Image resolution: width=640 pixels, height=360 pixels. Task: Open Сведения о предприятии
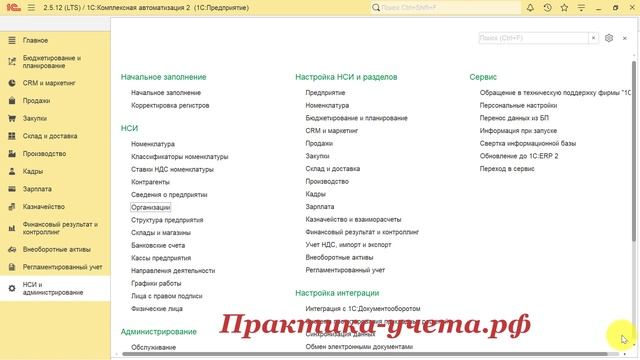[169, 195]
